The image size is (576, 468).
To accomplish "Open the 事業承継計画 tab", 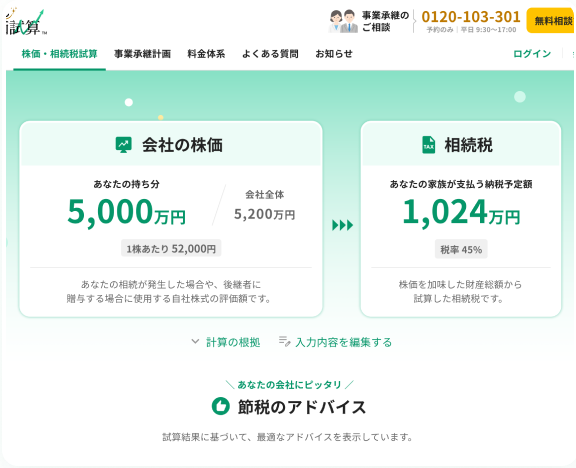I will coord(142,54).
